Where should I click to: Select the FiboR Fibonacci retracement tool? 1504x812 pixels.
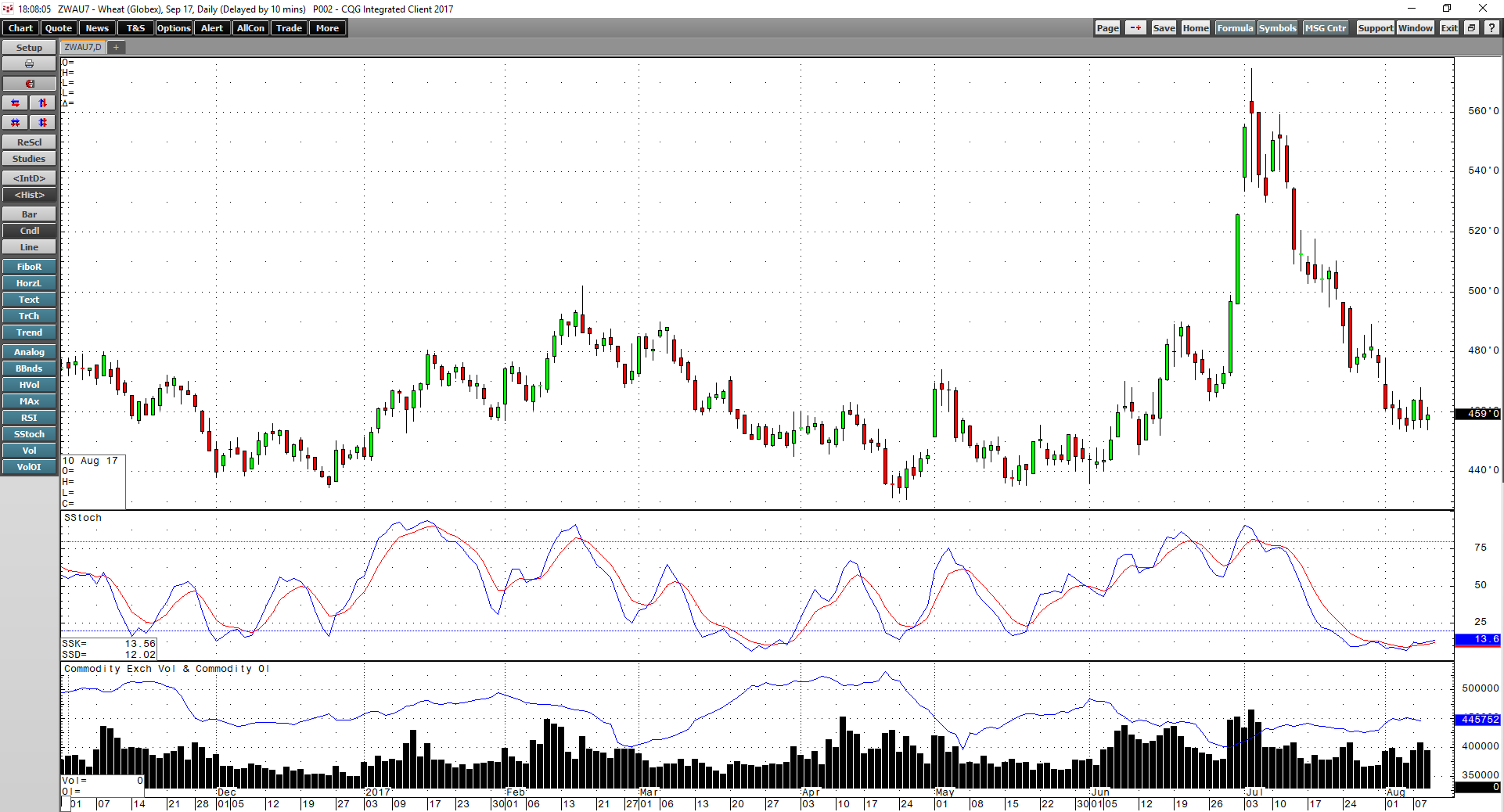pos(29,267)
